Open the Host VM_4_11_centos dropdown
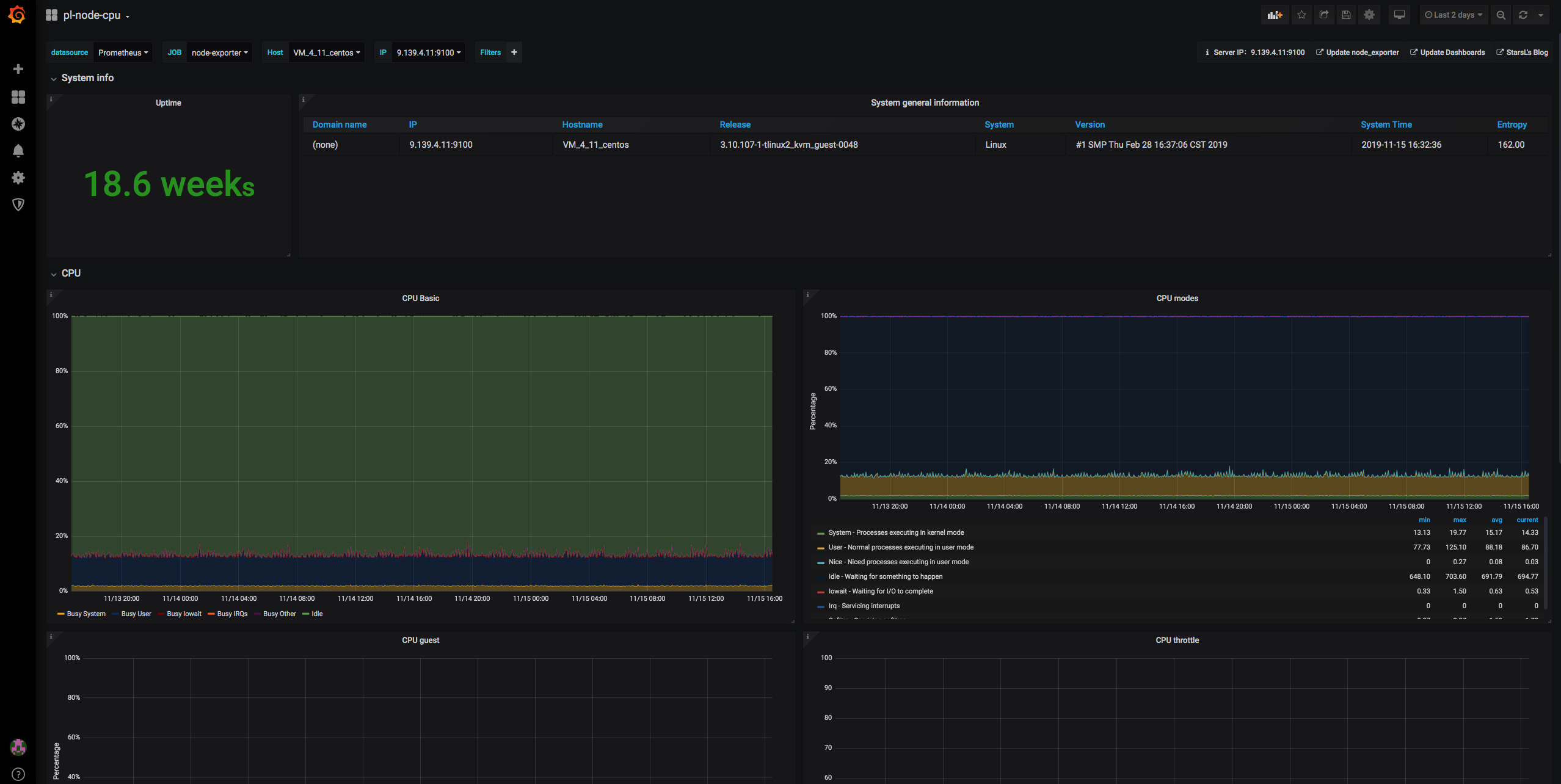1561x784 pixels. [326, 53]
